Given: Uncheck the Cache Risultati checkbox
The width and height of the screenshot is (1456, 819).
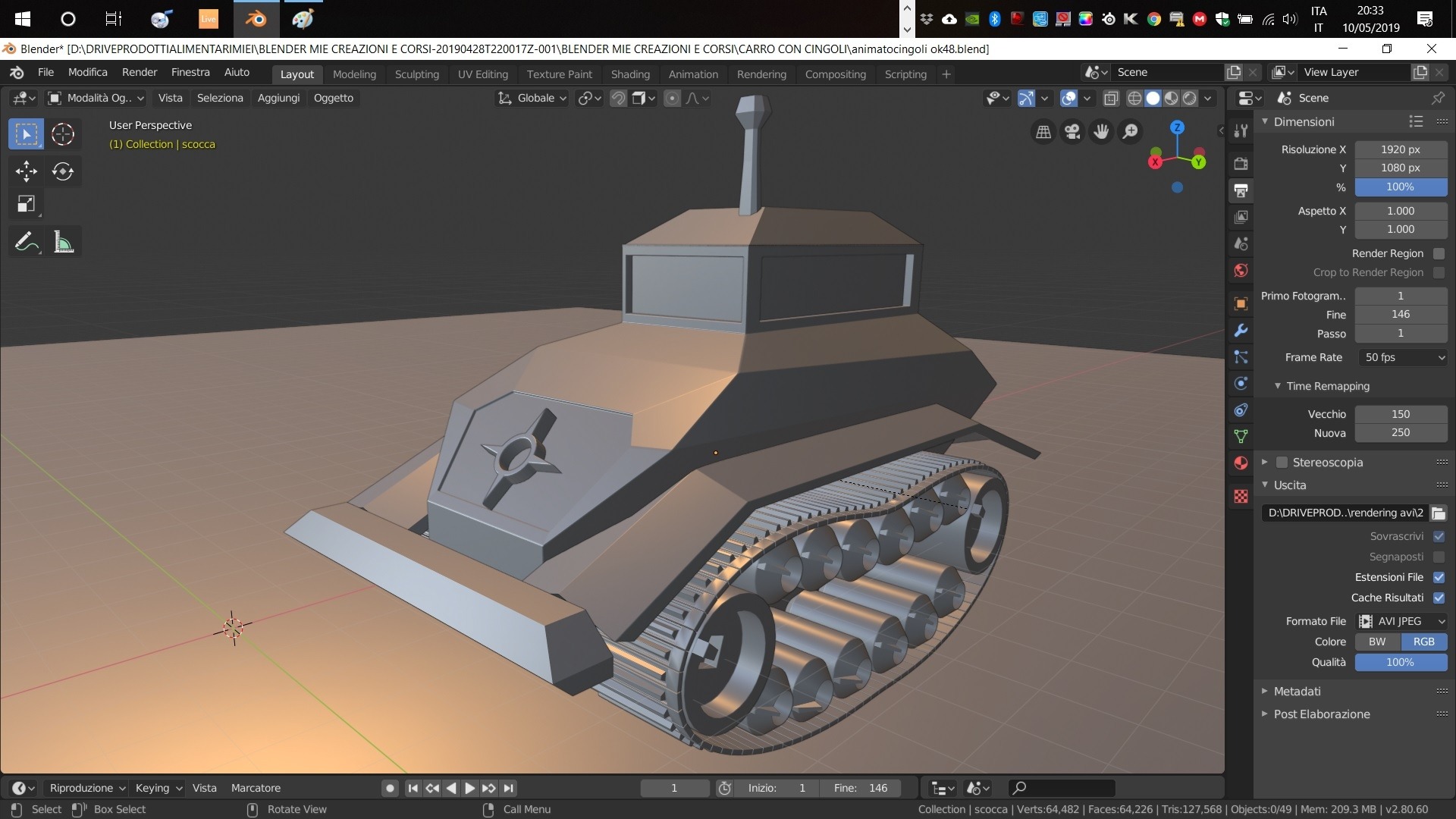Looking at the screenshot, I should coord(1439,598).
